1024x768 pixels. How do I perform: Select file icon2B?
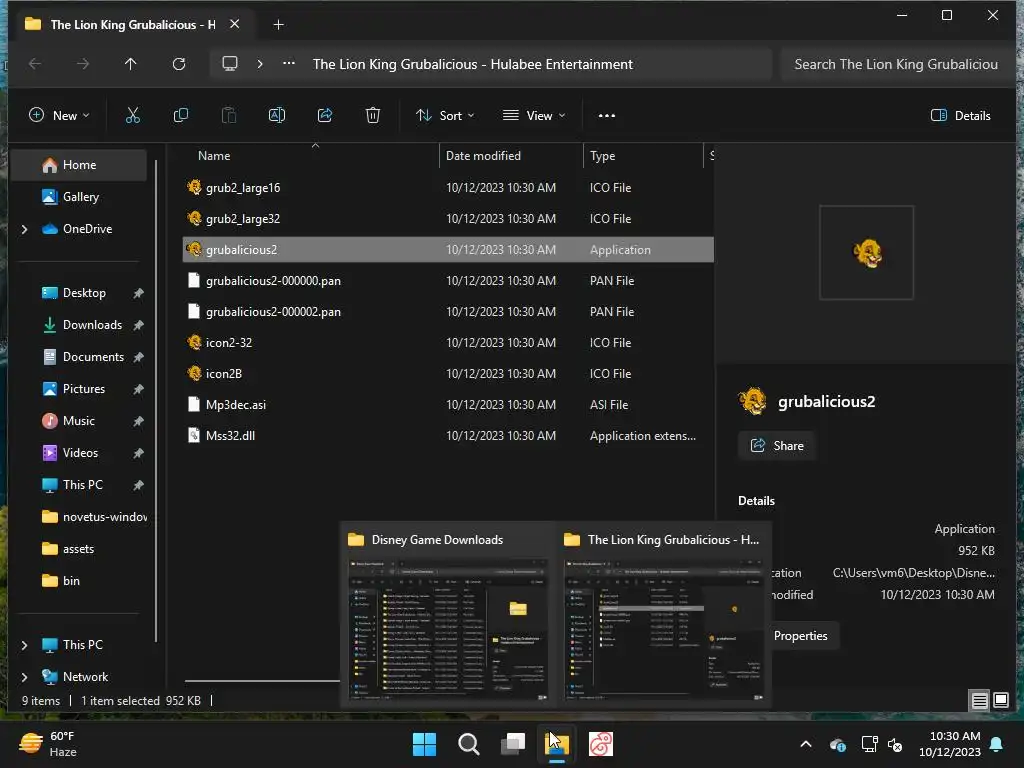click(448, 374)
